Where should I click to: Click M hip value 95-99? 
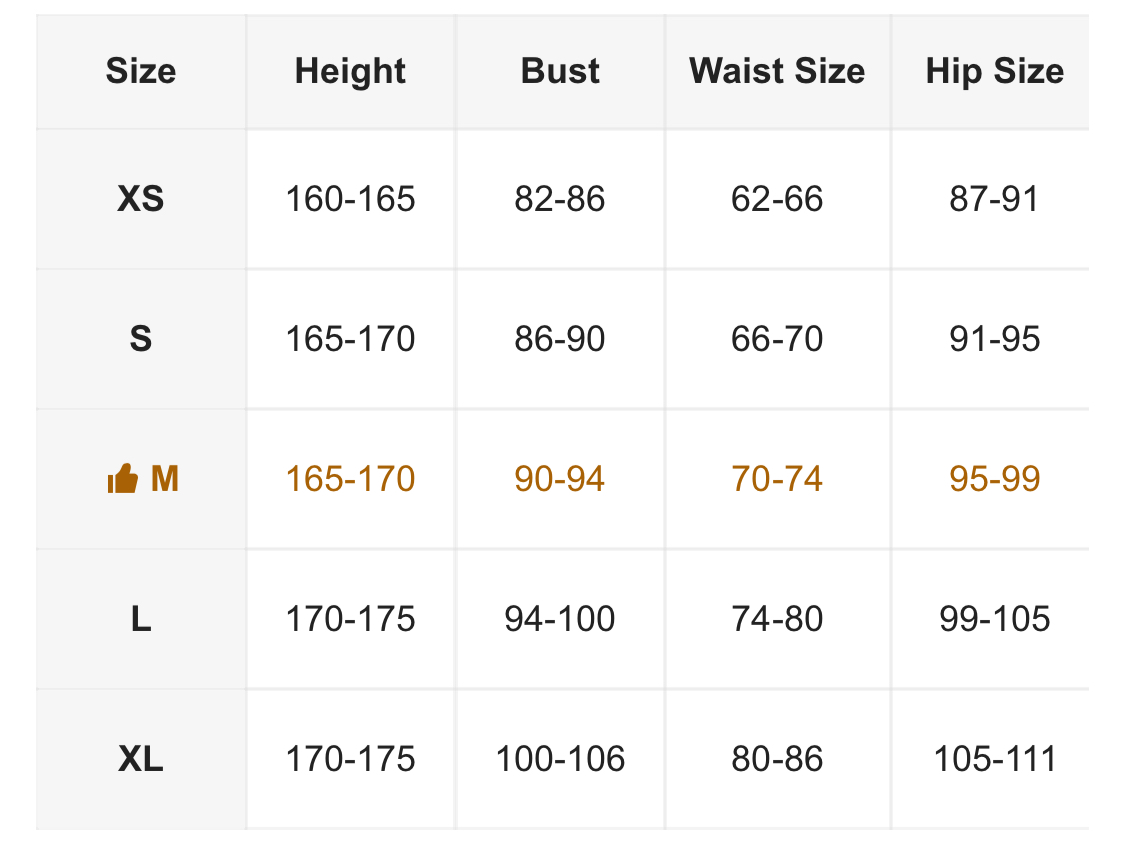994,479
